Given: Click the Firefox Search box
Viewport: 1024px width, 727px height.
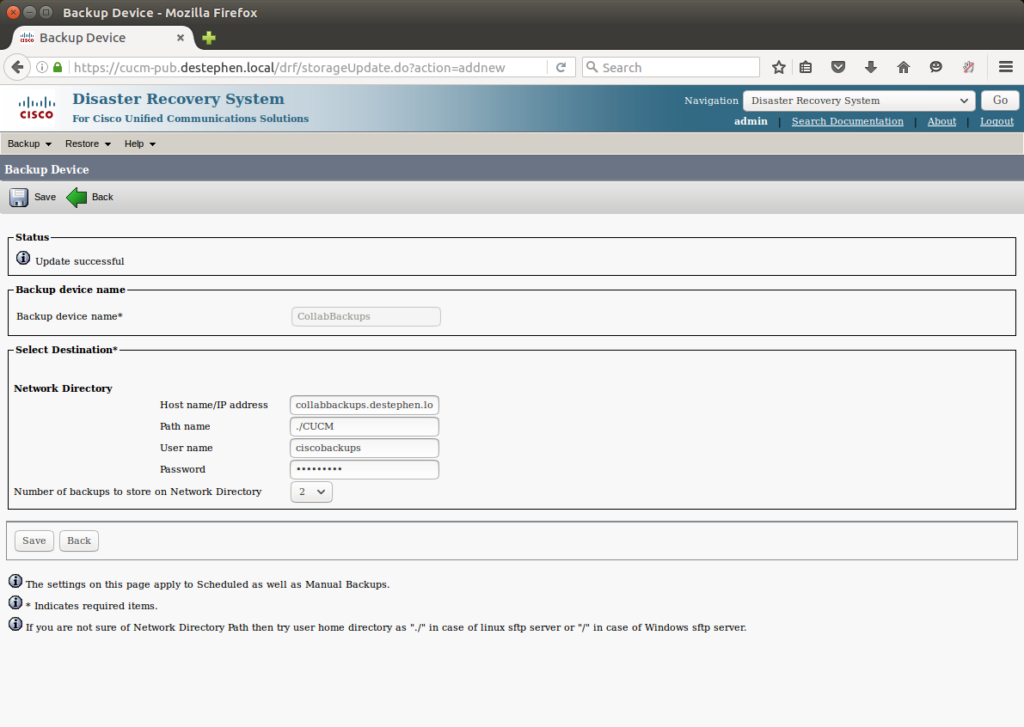Looking at the screenshot, I should click(x=671, y=67).
